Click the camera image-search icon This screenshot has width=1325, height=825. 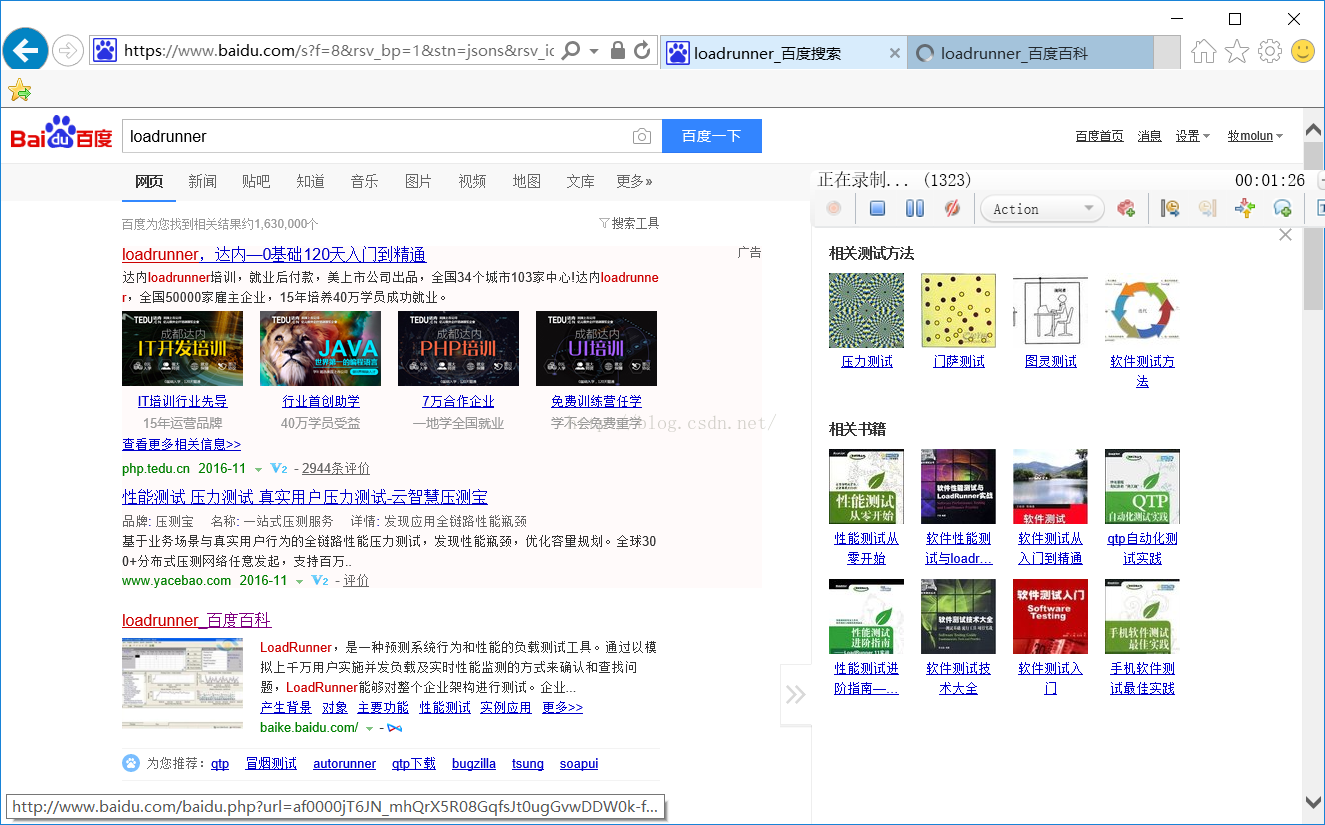[642, 136]
